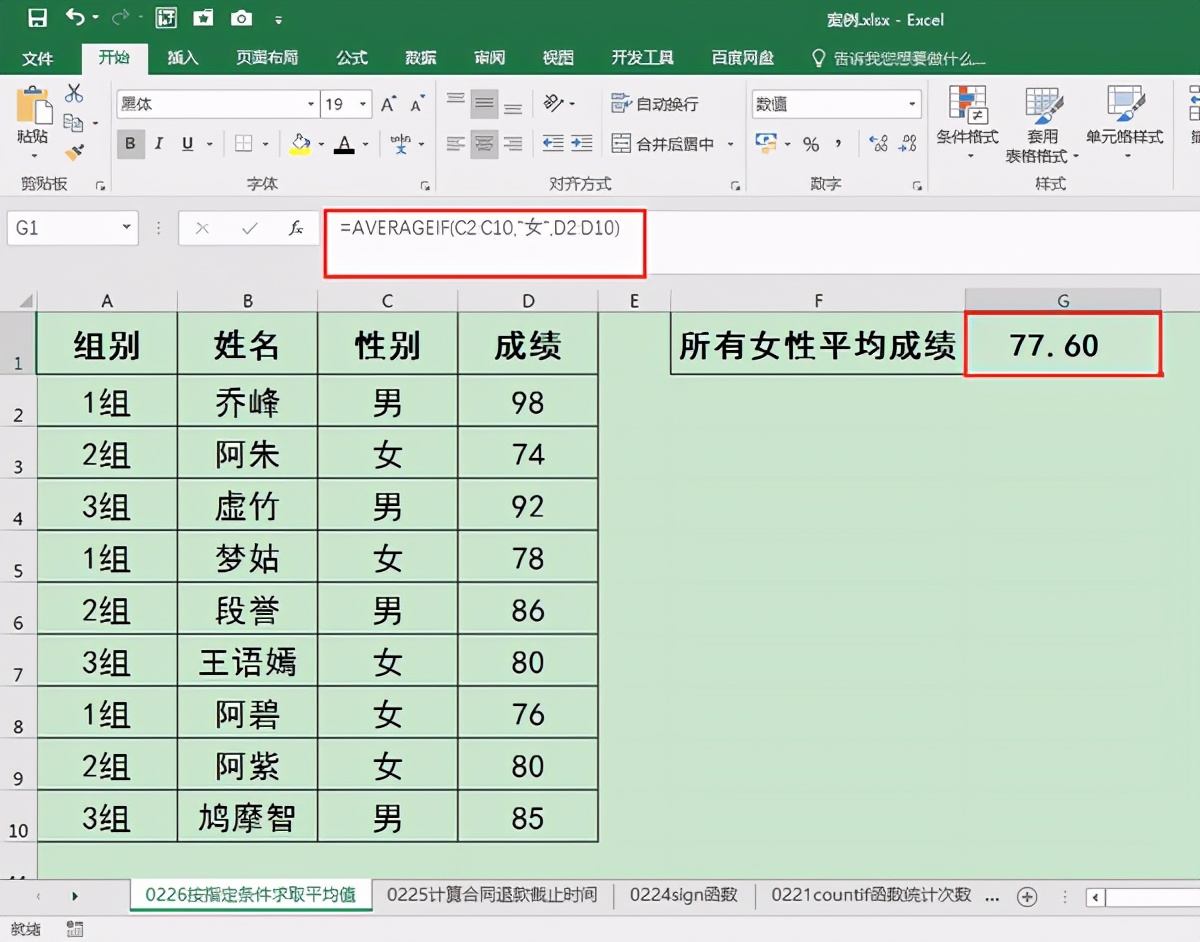Open 条件格式 (Conditional Formatting)
Screen dimensions: 1200x942
[967, 125]
